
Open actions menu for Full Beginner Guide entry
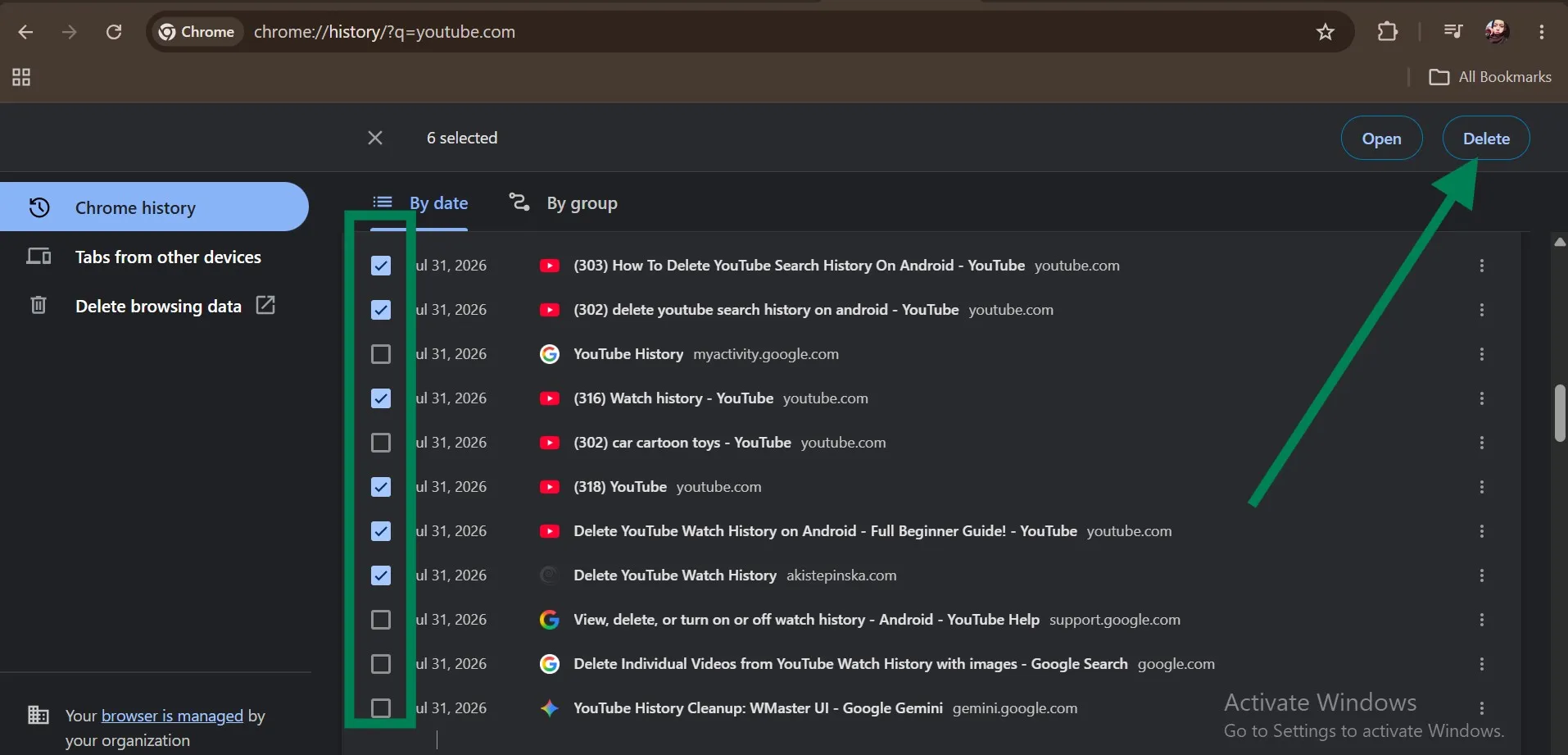click(1481, 531)
